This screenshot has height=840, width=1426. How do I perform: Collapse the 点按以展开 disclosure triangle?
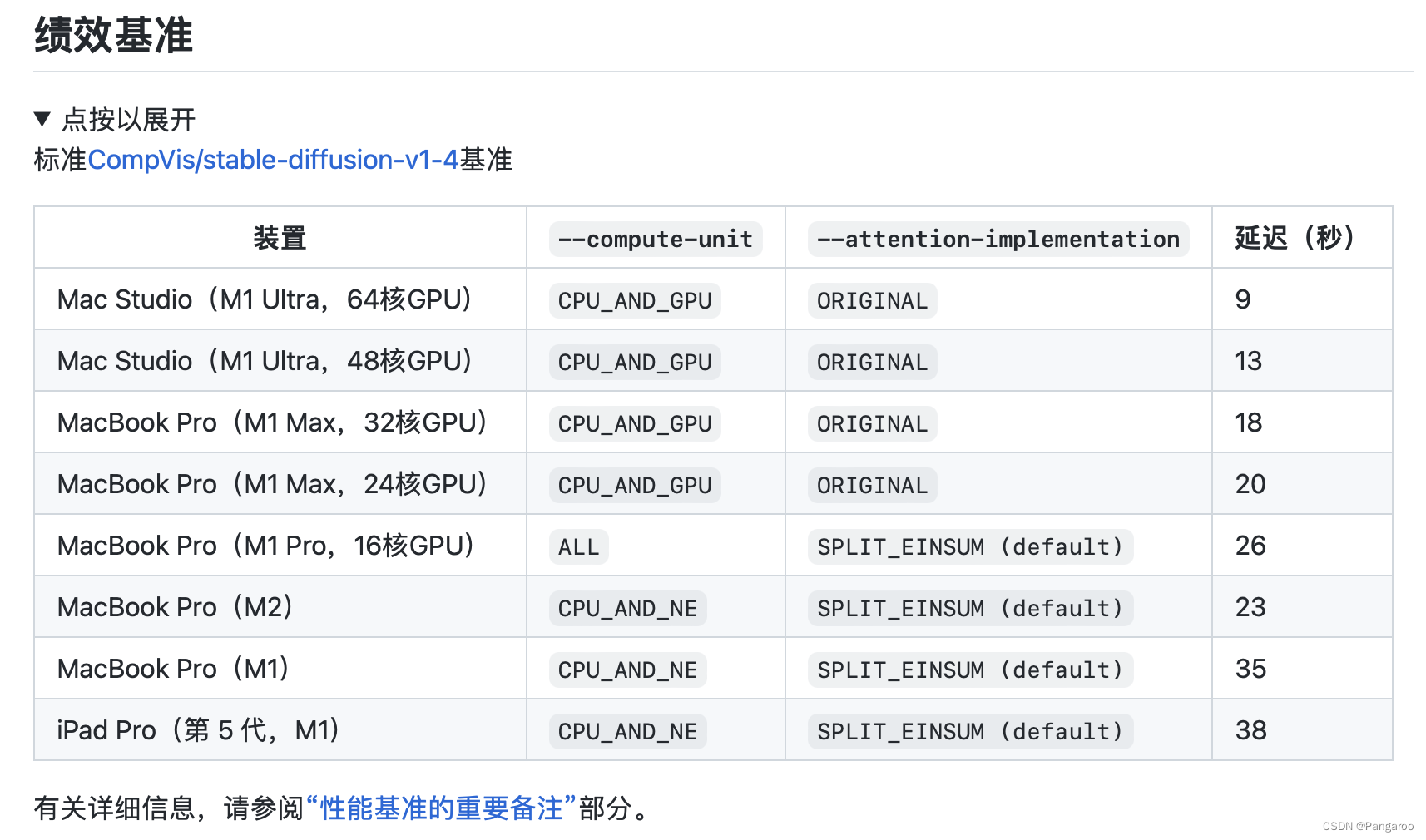(x=42, y=119)
